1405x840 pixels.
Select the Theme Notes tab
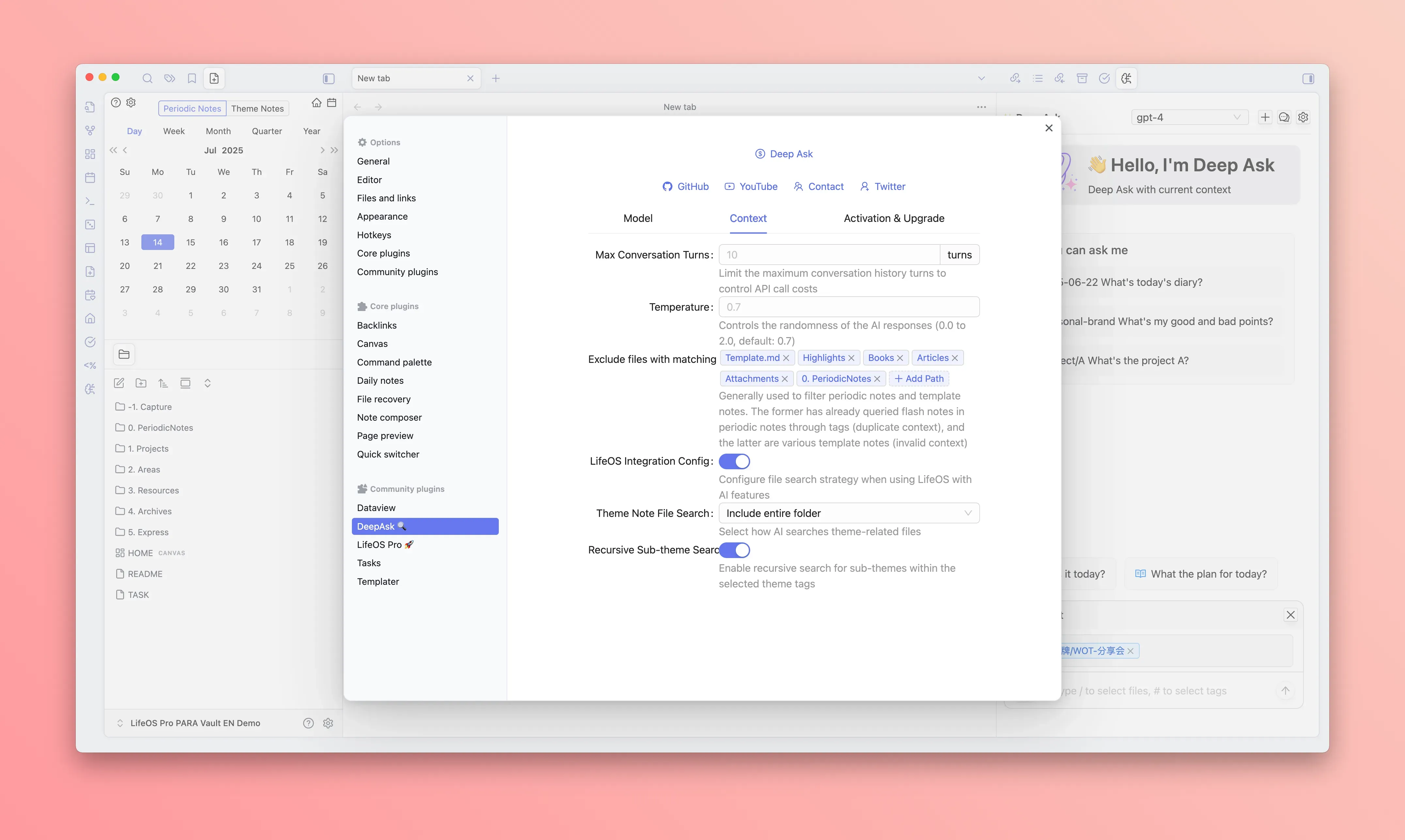pos(257,109)
